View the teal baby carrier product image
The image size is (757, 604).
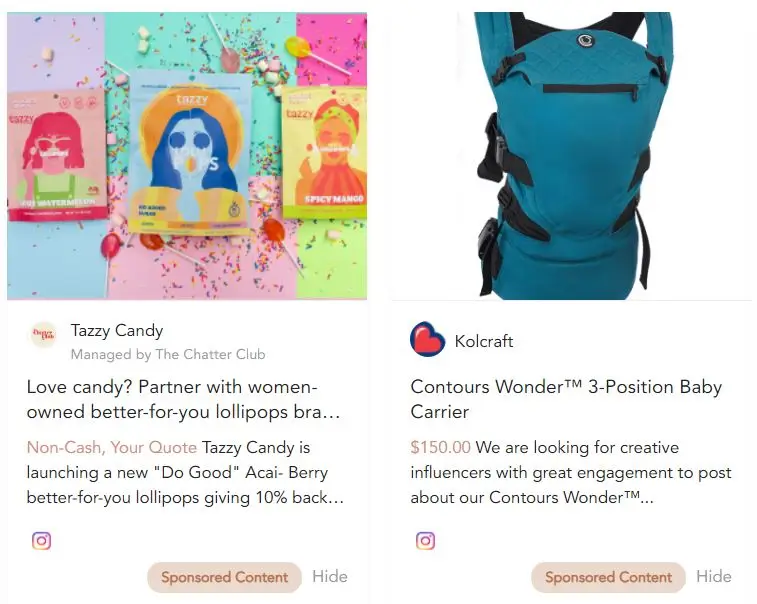point(572,156)
